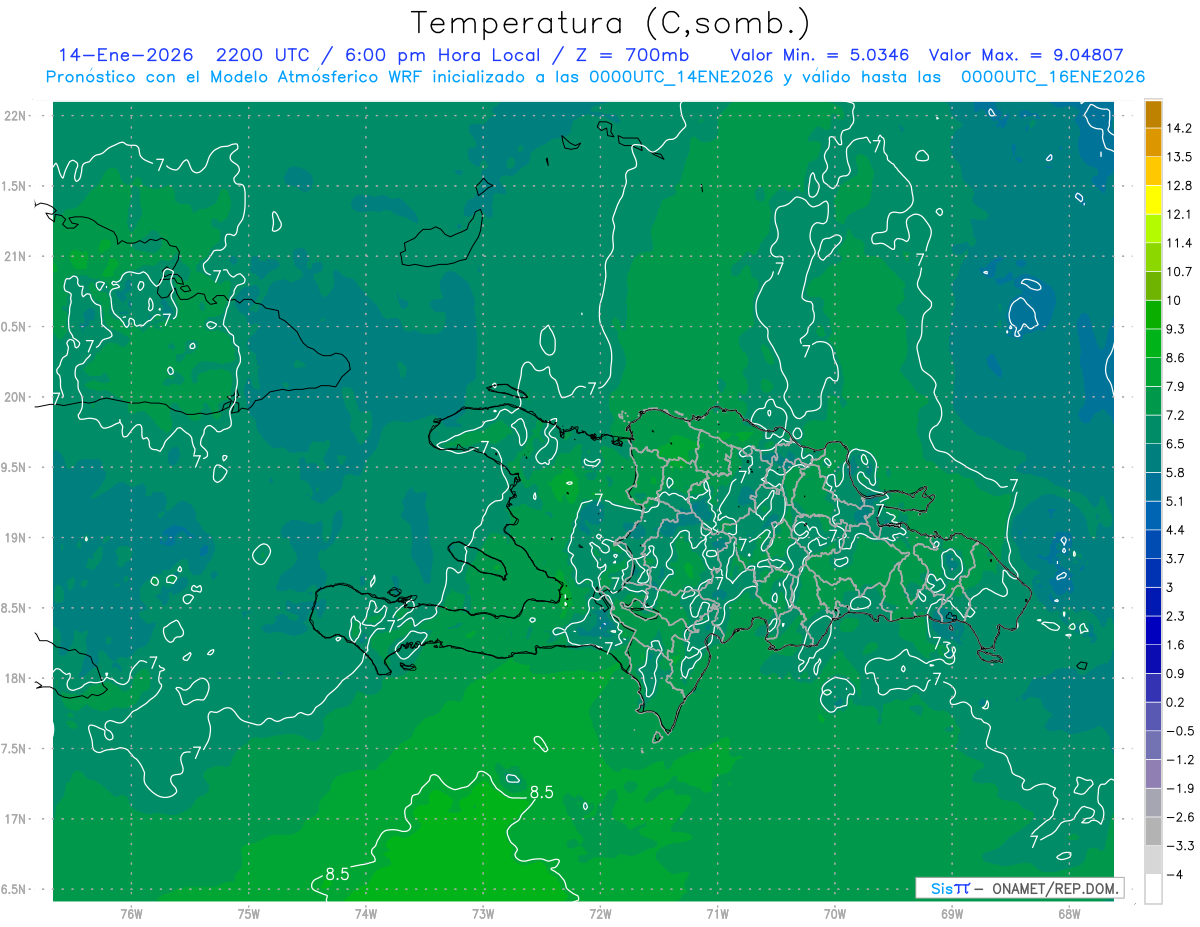Click the "5.8" color bar label
This screenshot has height=927, width=1200.
click(x=1175, y=472)
